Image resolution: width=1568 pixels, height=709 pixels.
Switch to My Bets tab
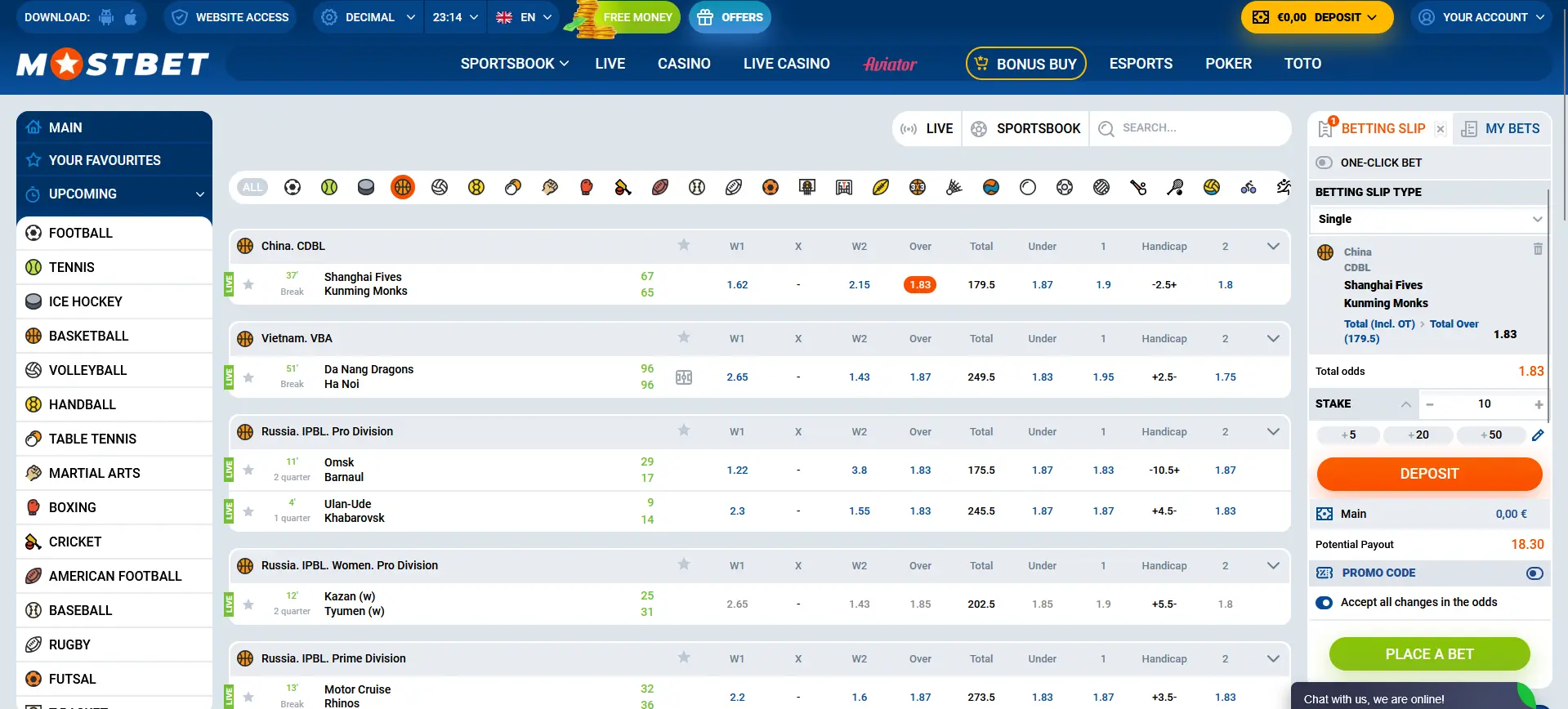click(1502, 129)
